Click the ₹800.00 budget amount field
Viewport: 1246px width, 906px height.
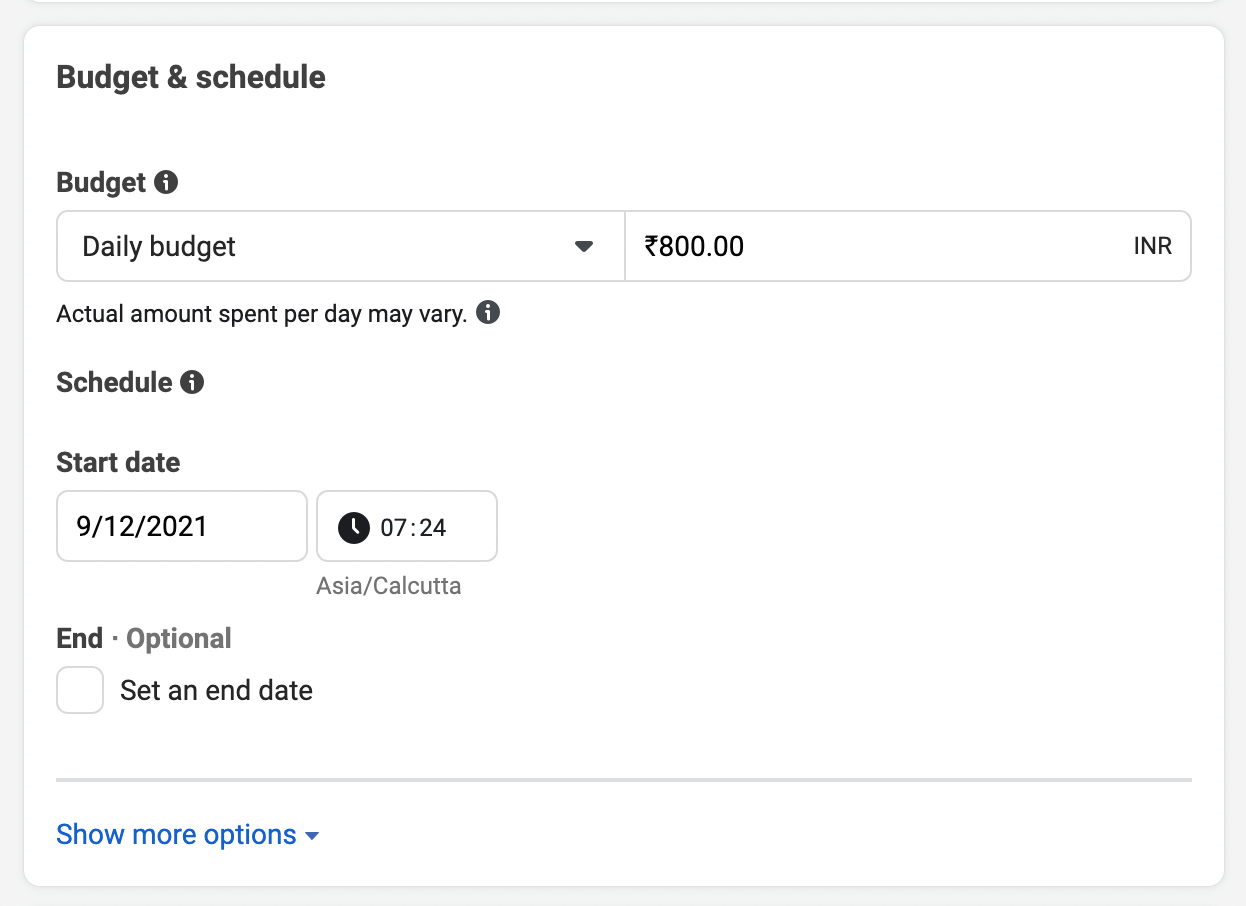(880, 246)
